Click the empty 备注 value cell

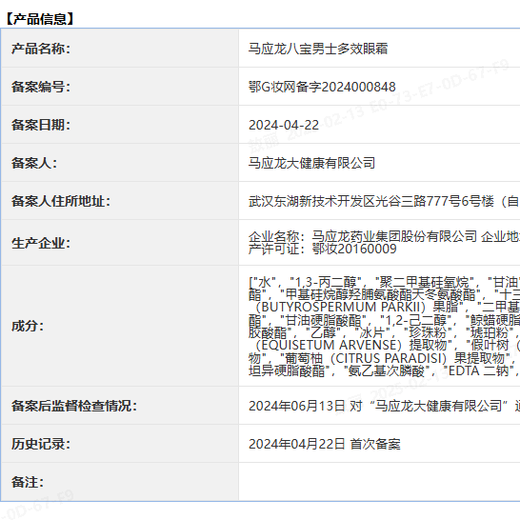(x=380, y=482)
